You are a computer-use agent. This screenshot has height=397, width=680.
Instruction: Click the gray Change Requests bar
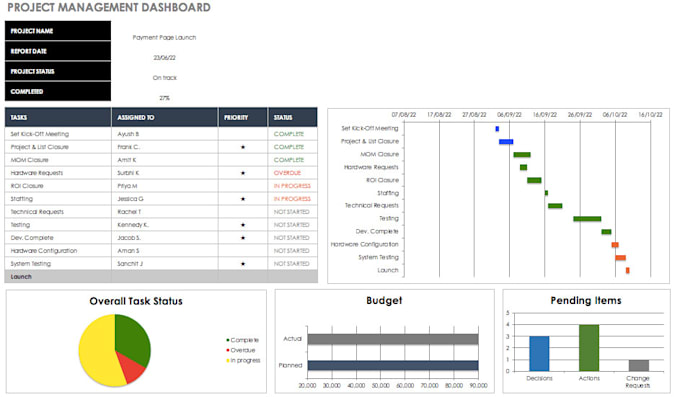click(x=639, y=365)
